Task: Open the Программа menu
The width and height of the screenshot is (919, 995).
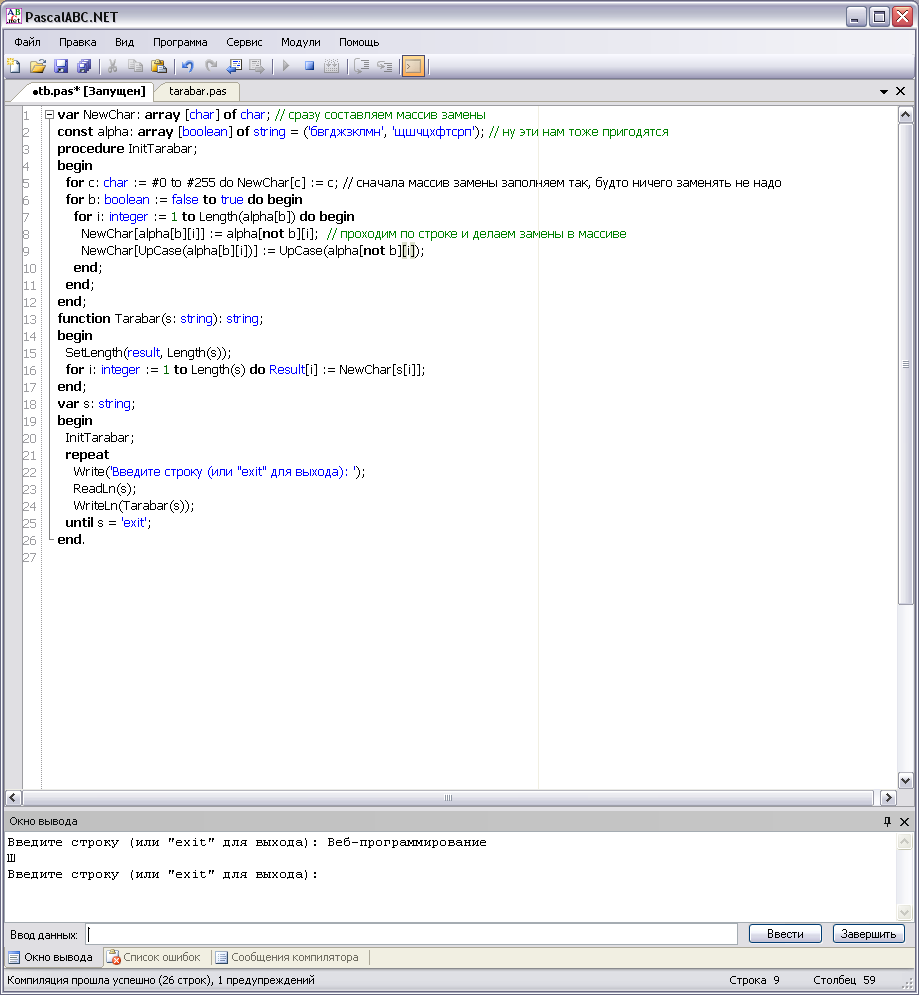Action: (180, 42)
